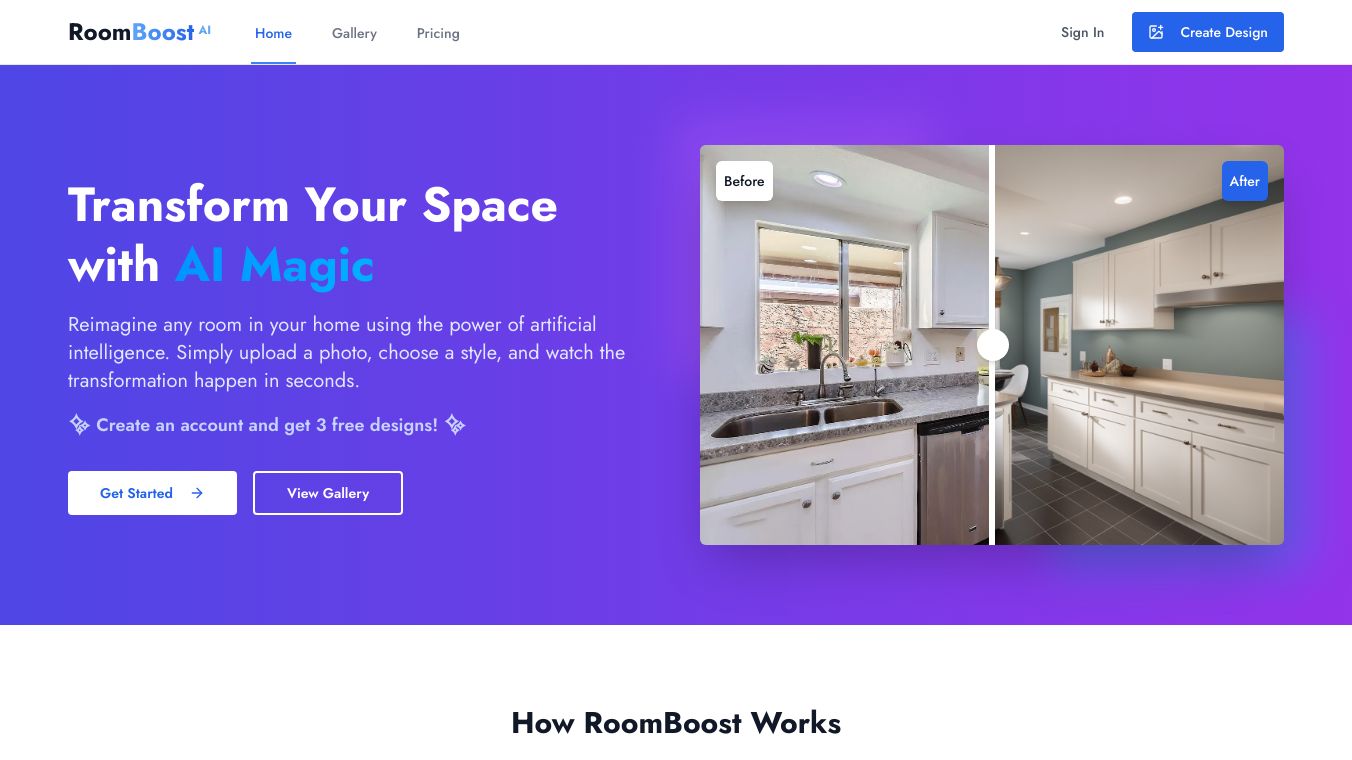The width and height of the screenshot is (1352, 760).
Task: Click the sparkle icon before 'Create an account'
Action: click(x=79, y=425)
